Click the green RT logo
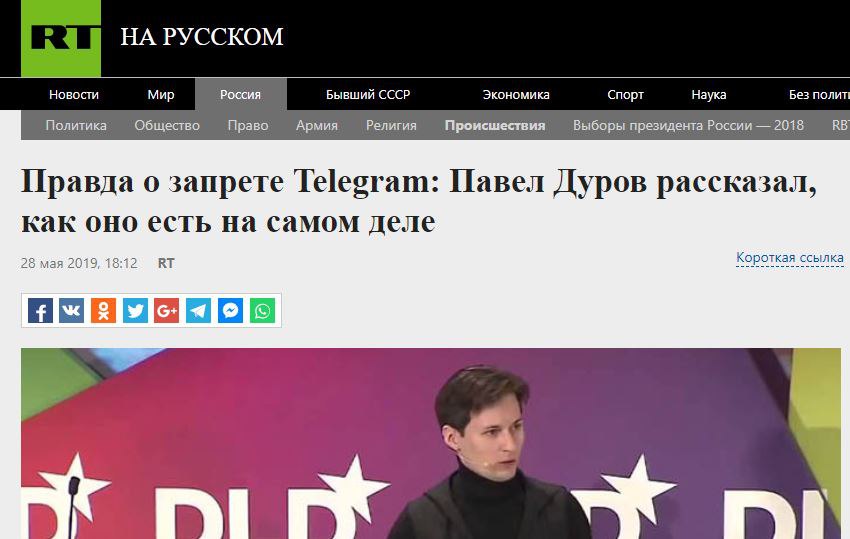850x539 pixels. point(61,38)
